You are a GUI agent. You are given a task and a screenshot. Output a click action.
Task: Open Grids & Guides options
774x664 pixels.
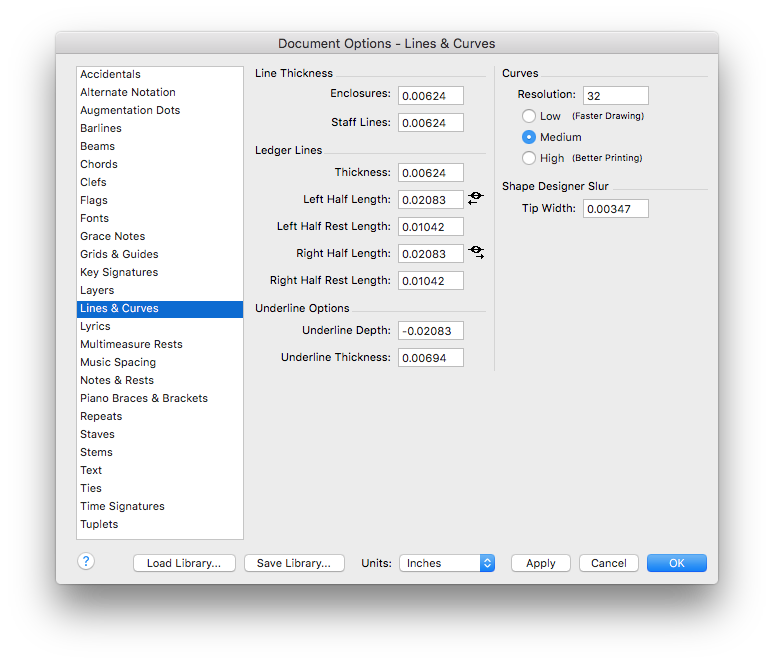160,254
